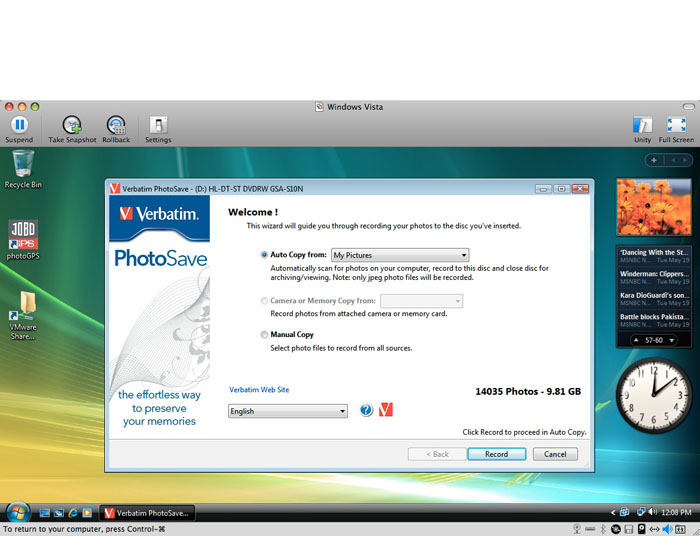
Task: Select the Manual Copy radio button
Action: coord(264,334)
